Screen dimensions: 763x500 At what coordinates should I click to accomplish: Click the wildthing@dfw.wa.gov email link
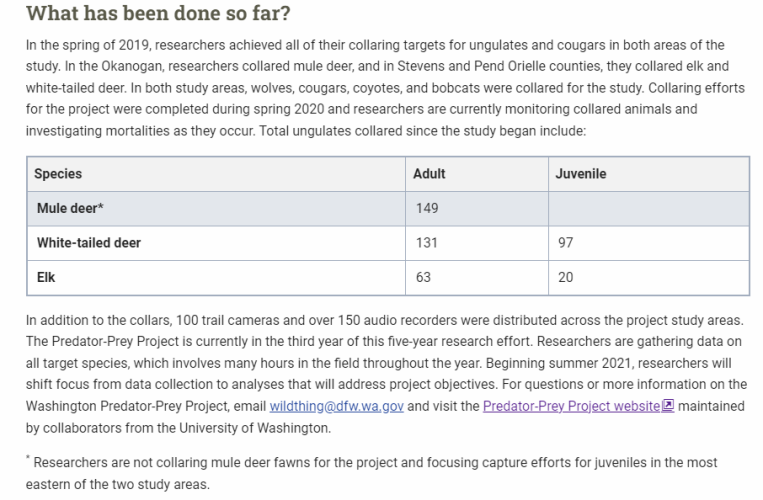338,406
